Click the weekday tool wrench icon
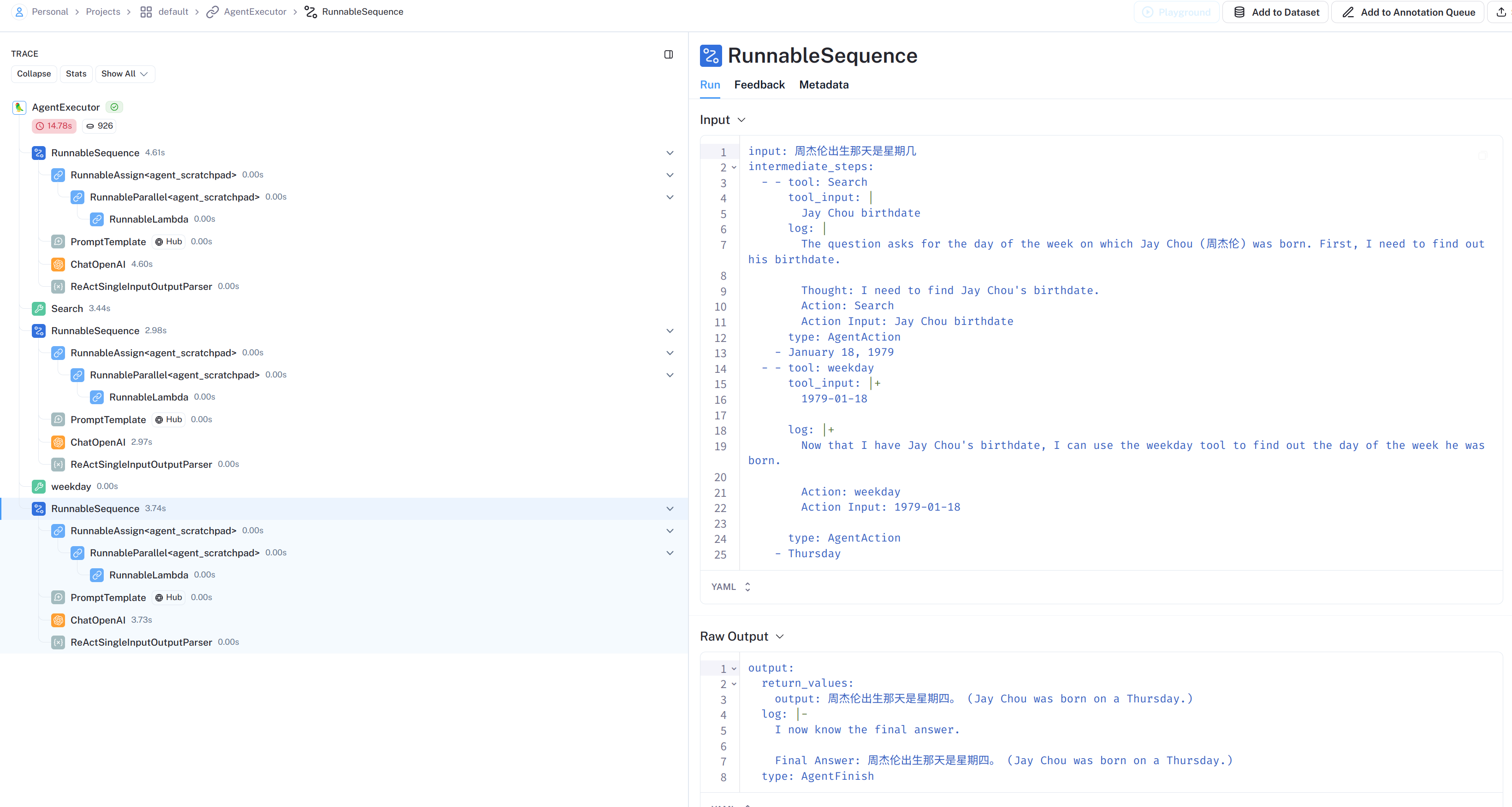The height and width of the screenshot is (807, 1512). click(39, 486)
